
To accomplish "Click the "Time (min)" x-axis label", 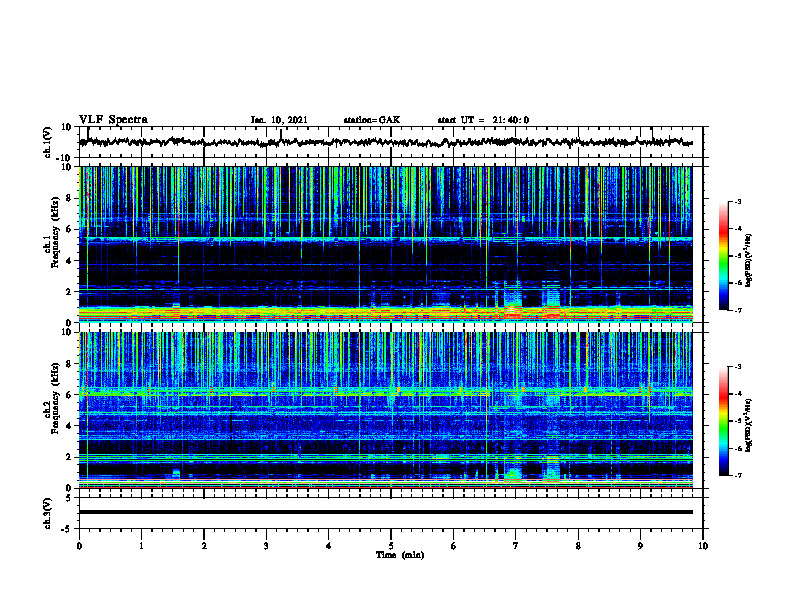I will tap(400, 555).
